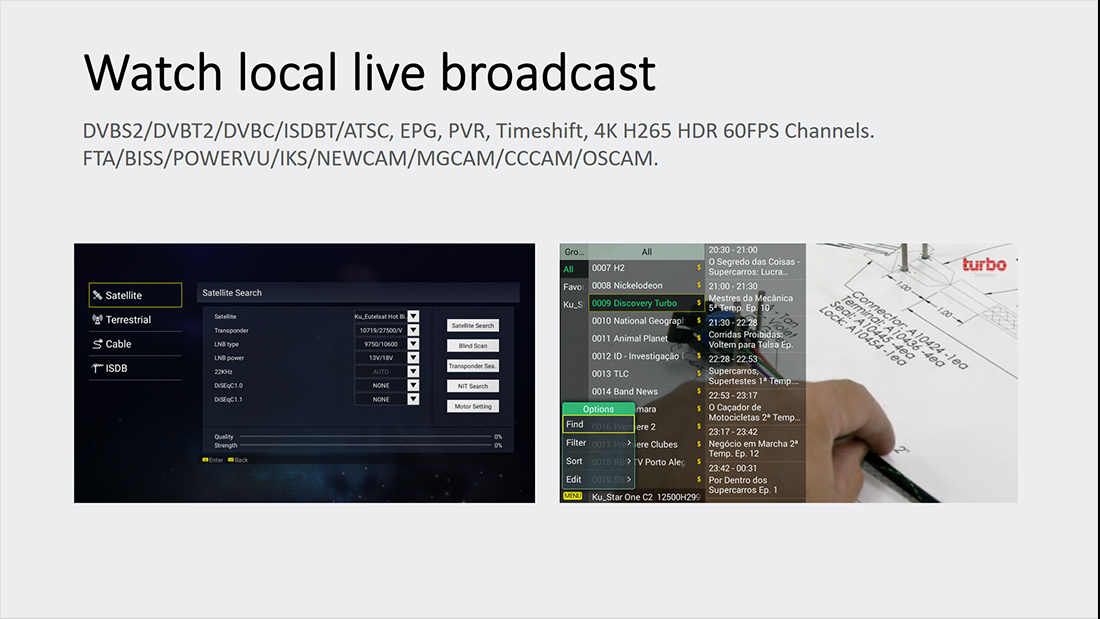Click the Terrestrial antenna icon
The width and height of the screenshot is (1100, 619).
(98, 319)
